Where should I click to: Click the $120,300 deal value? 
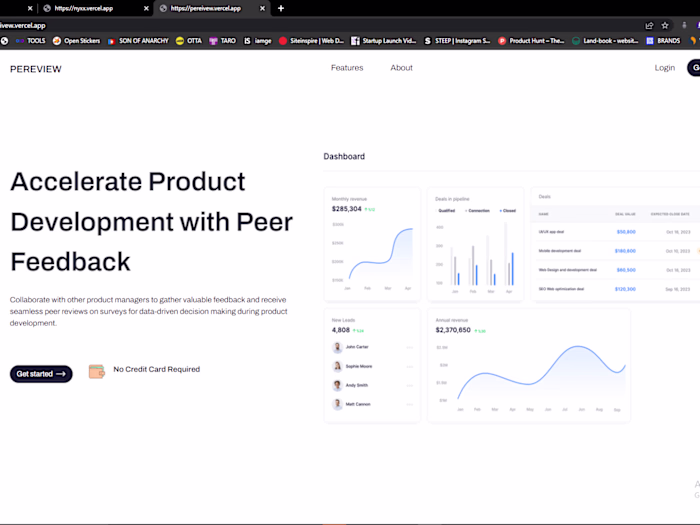625,289
